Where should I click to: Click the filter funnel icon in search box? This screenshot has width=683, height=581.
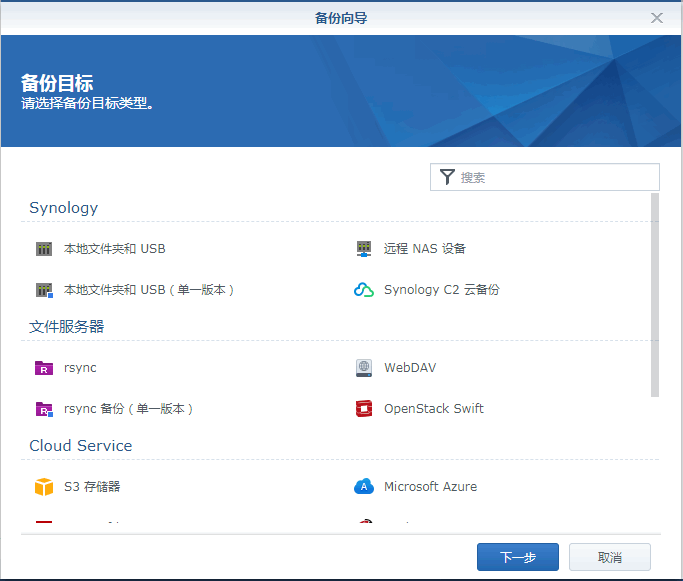[x=447, y=177]
